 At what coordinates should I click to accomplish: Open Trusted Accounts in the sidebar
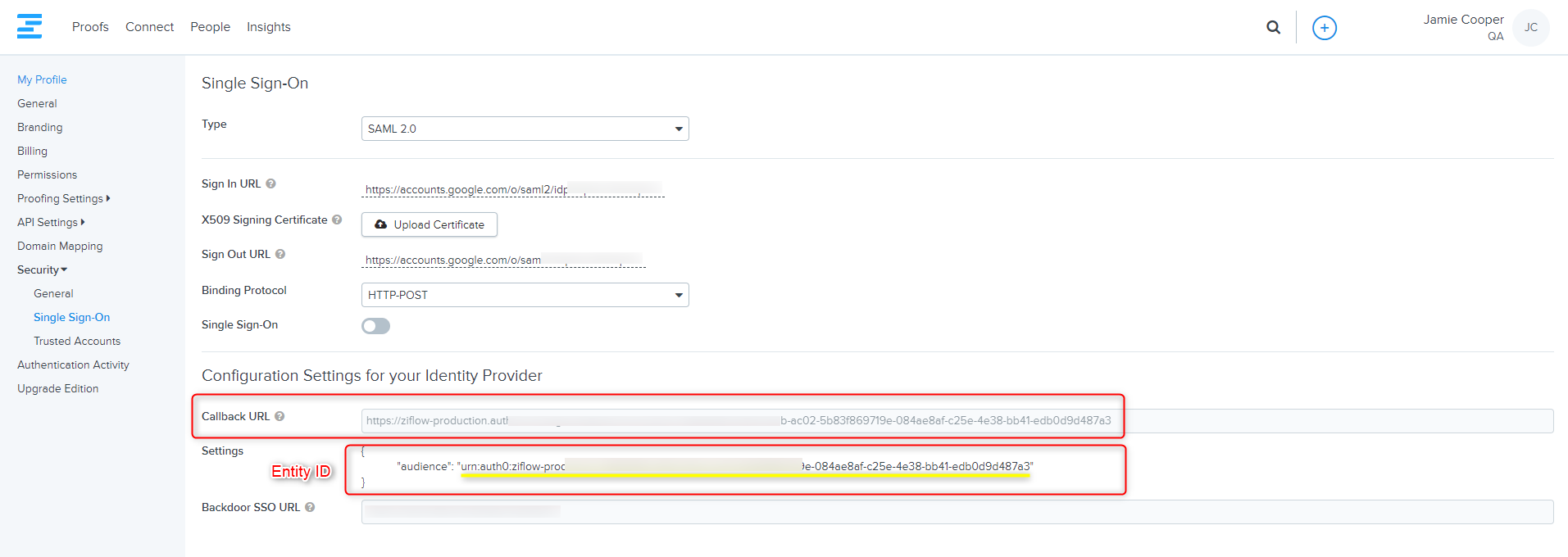(77, 342)
